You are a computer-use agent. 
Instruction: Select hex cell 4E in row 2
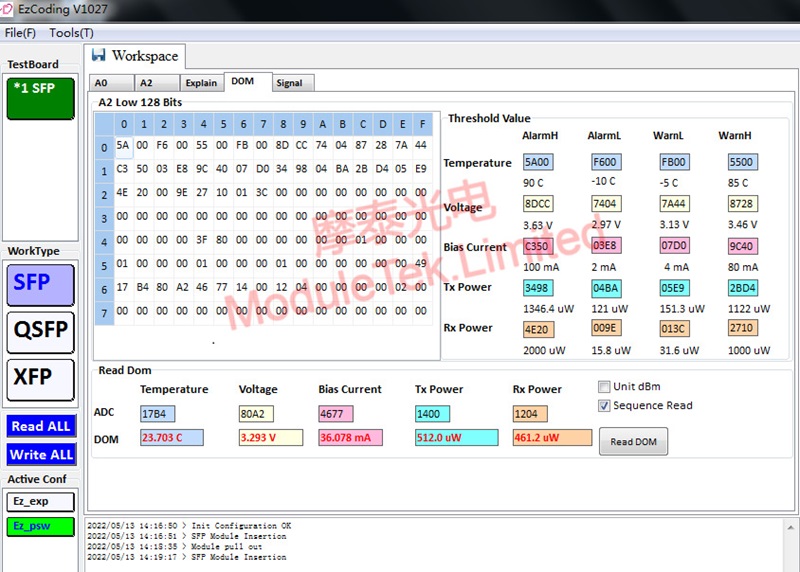122,192
